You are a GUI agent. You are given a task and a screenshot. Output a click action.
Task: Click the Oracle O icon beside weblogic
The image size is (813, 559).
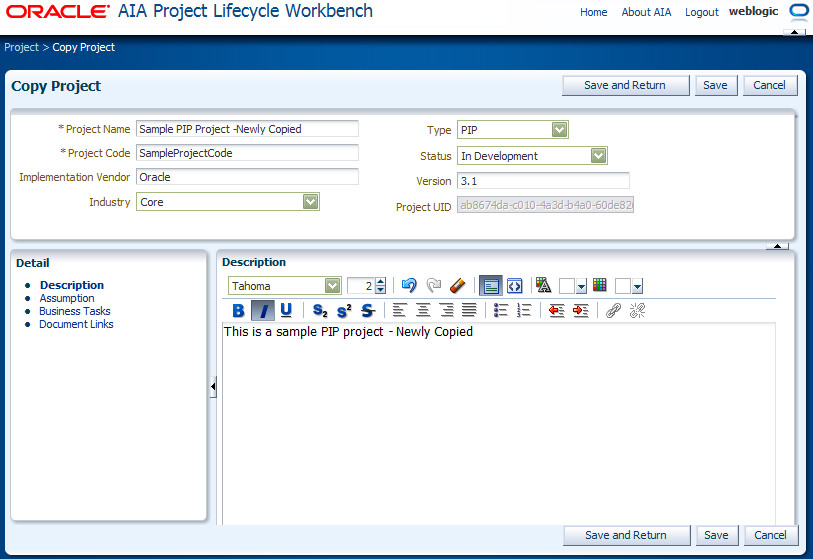point(799,11)
